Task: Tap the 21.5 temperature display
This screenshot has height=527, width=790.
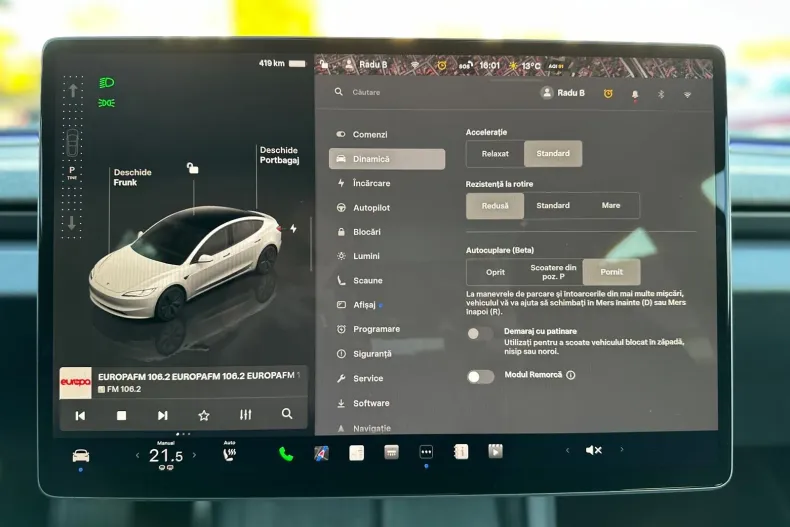Action: point(166,456)
